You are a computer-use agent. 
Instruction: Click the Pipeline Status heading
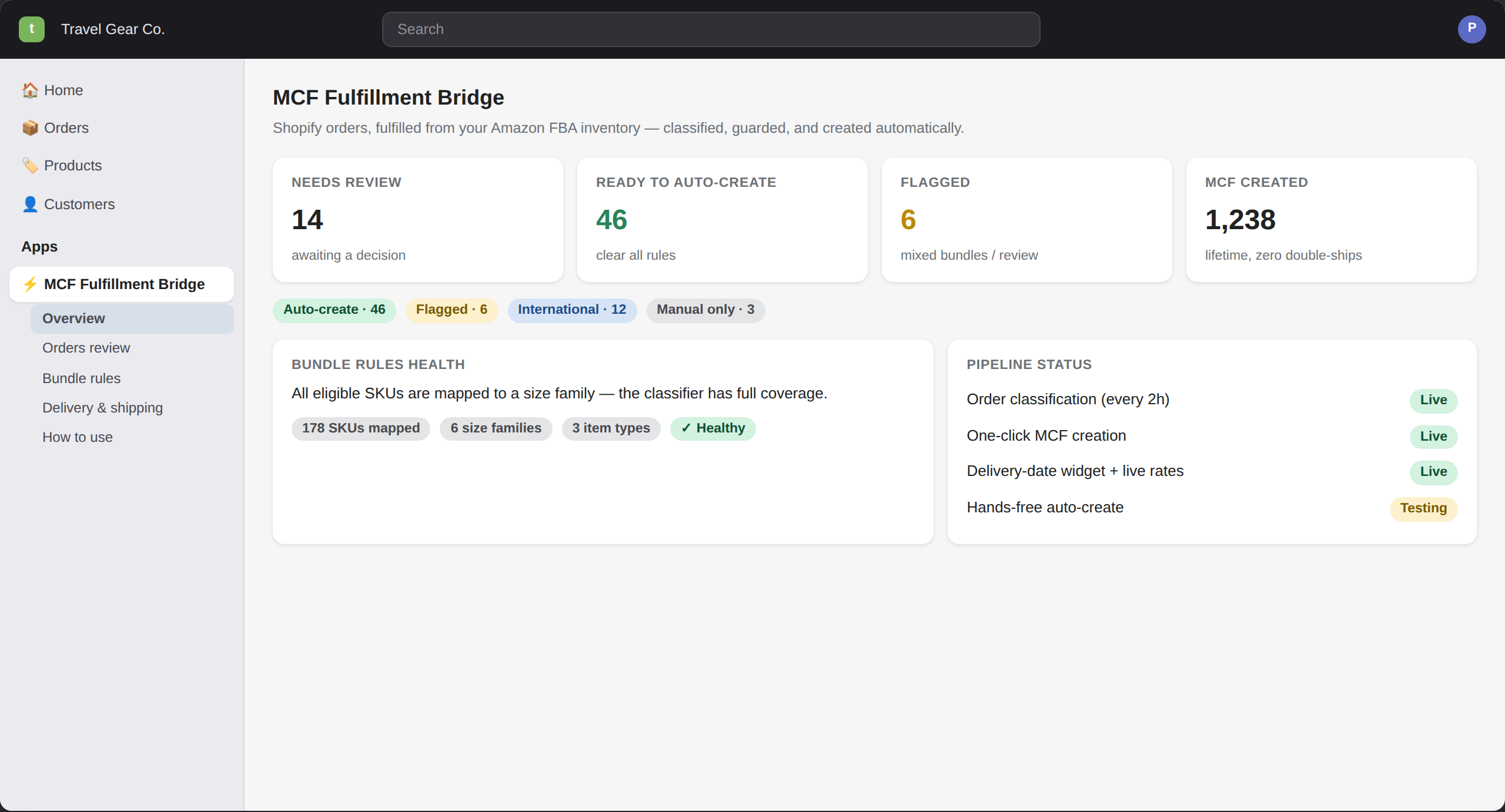point(1029,365)
